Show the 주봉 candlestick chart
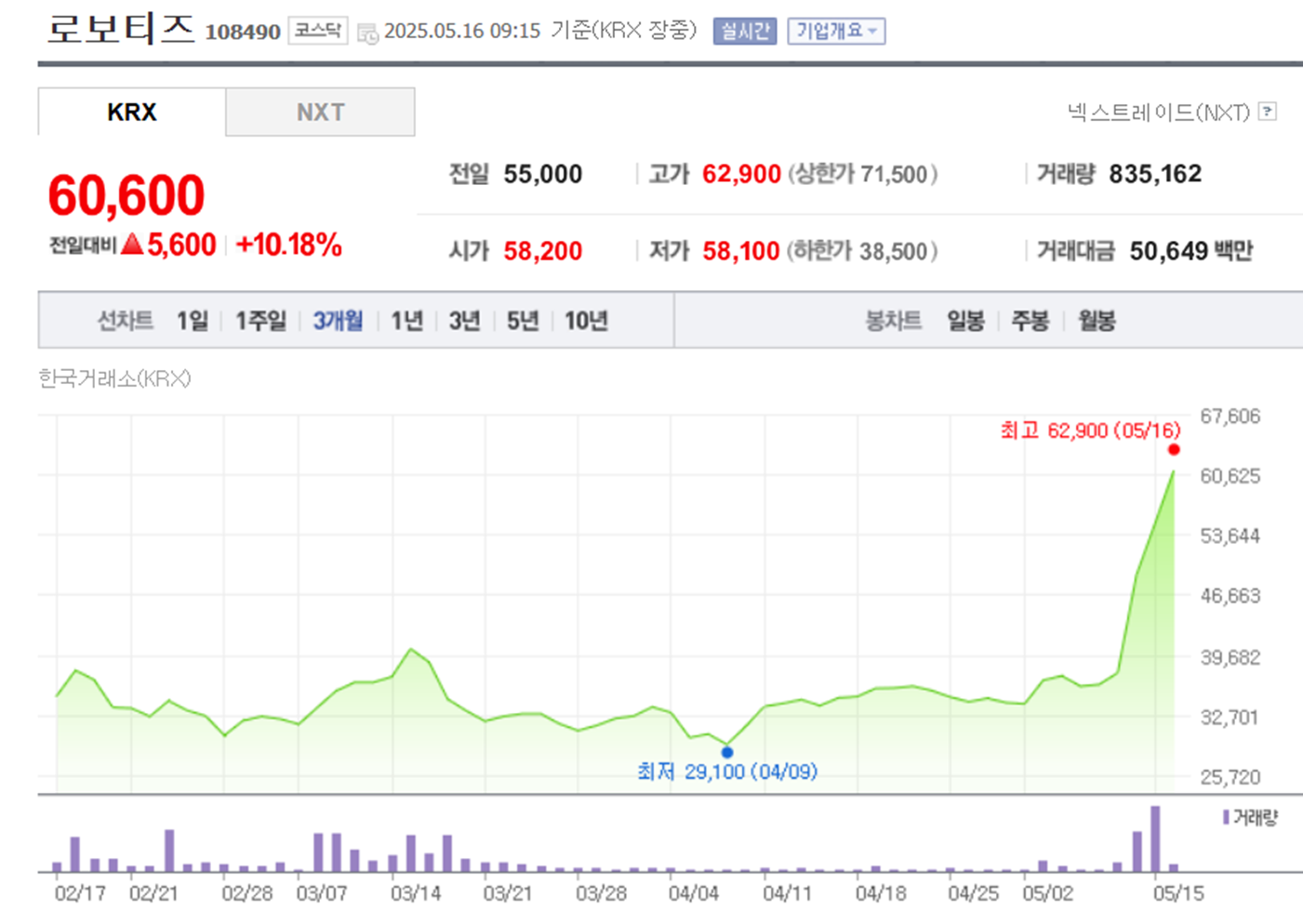This screenshot has height=924, width=1303. point(1030,321)
